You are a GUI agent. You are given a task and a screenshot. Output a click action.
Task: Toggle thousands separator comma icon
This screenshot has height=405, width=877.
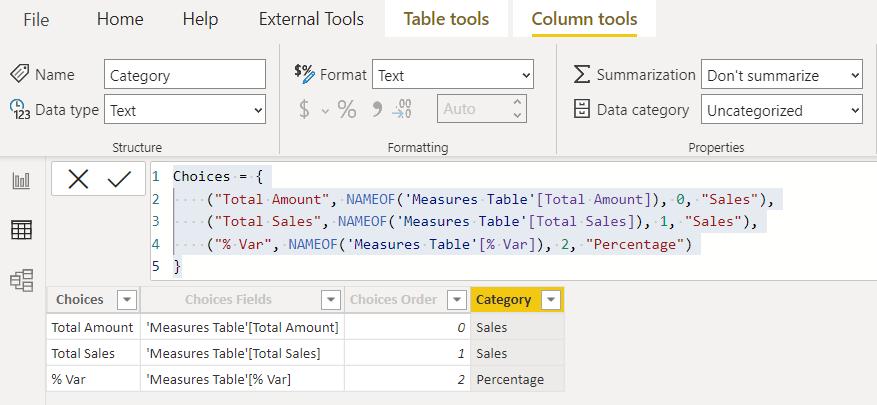point(377,109)
